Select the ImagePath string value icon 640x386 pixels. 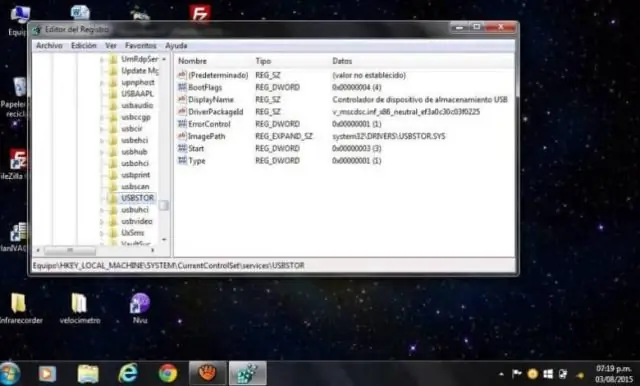(182, 136)
